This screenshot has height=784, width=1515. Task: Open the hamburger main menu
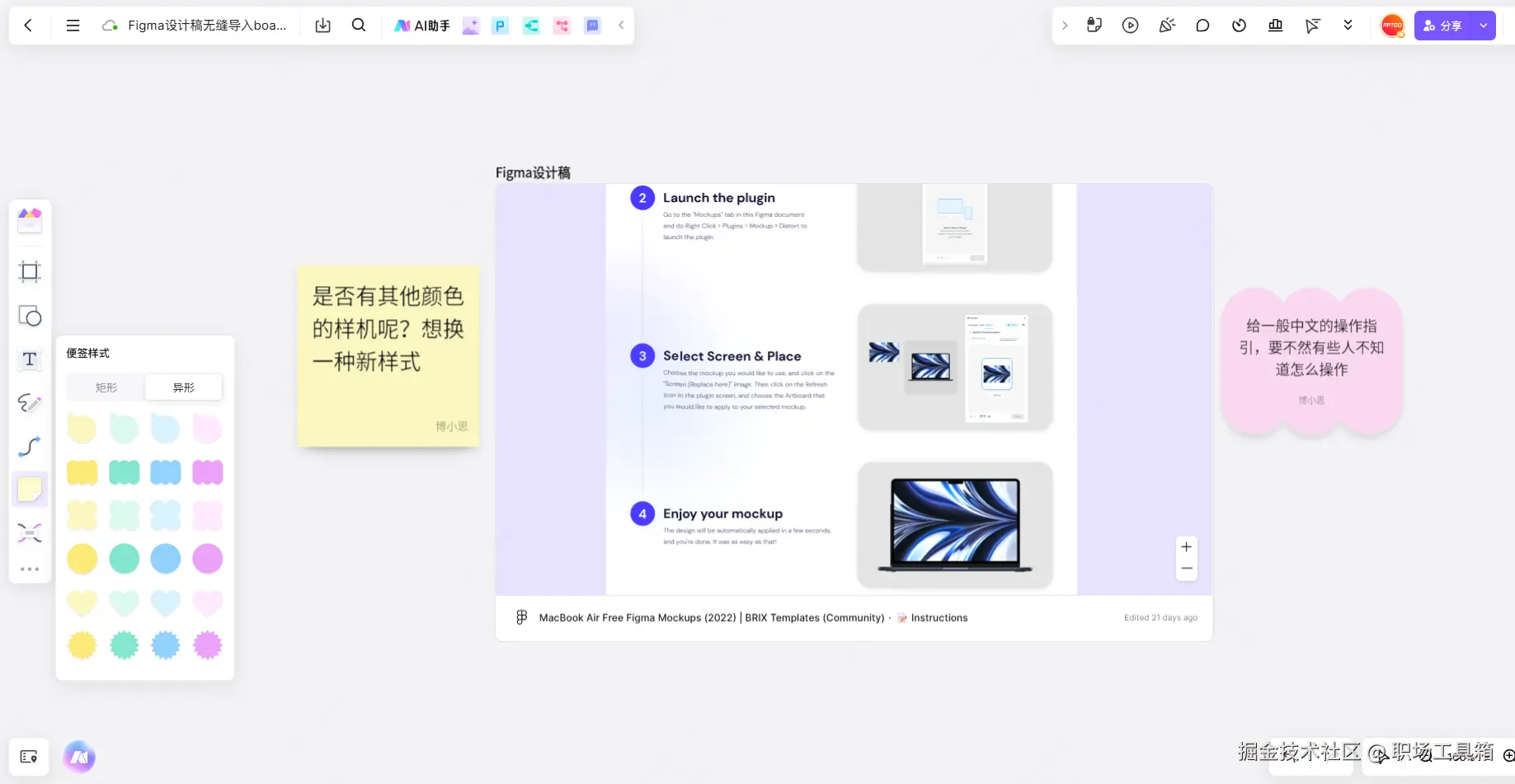(x=73, y=26)
